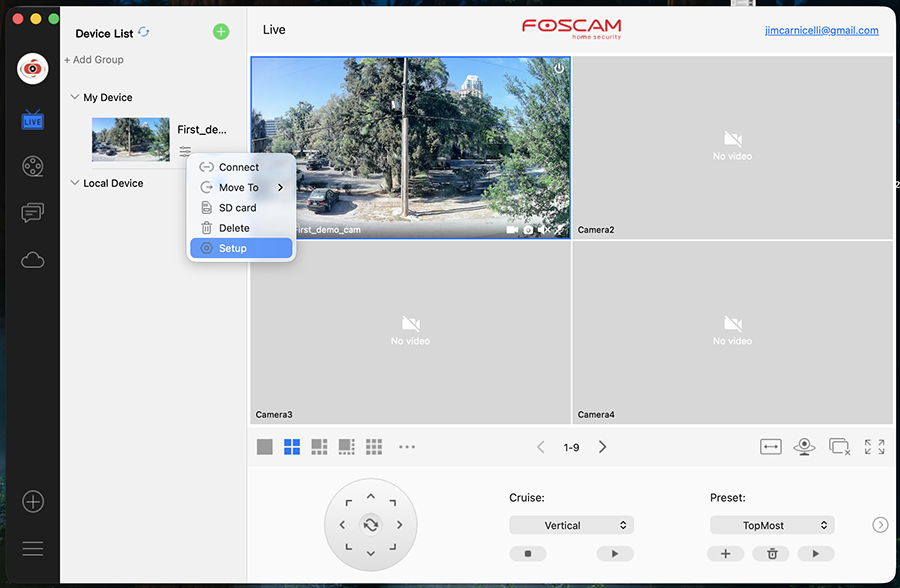Pan the camera left with the PTZ control
900x588 pixels.
pyautogui.click(x=341, y=524)
